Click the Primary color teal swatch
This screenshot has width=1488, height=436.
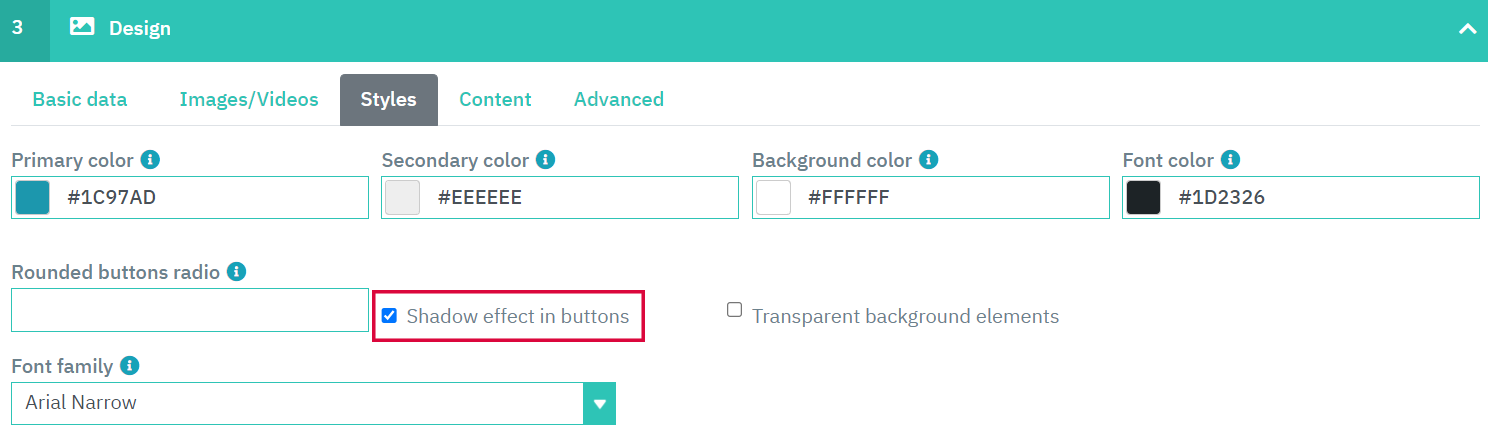[32, 198]
